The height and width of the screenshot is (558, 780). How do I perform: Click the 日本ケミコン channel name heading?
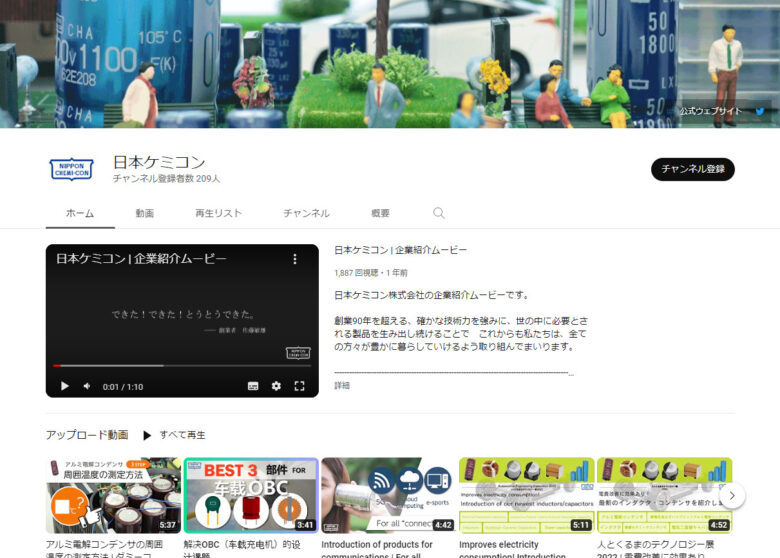click(x=159, y=162)
